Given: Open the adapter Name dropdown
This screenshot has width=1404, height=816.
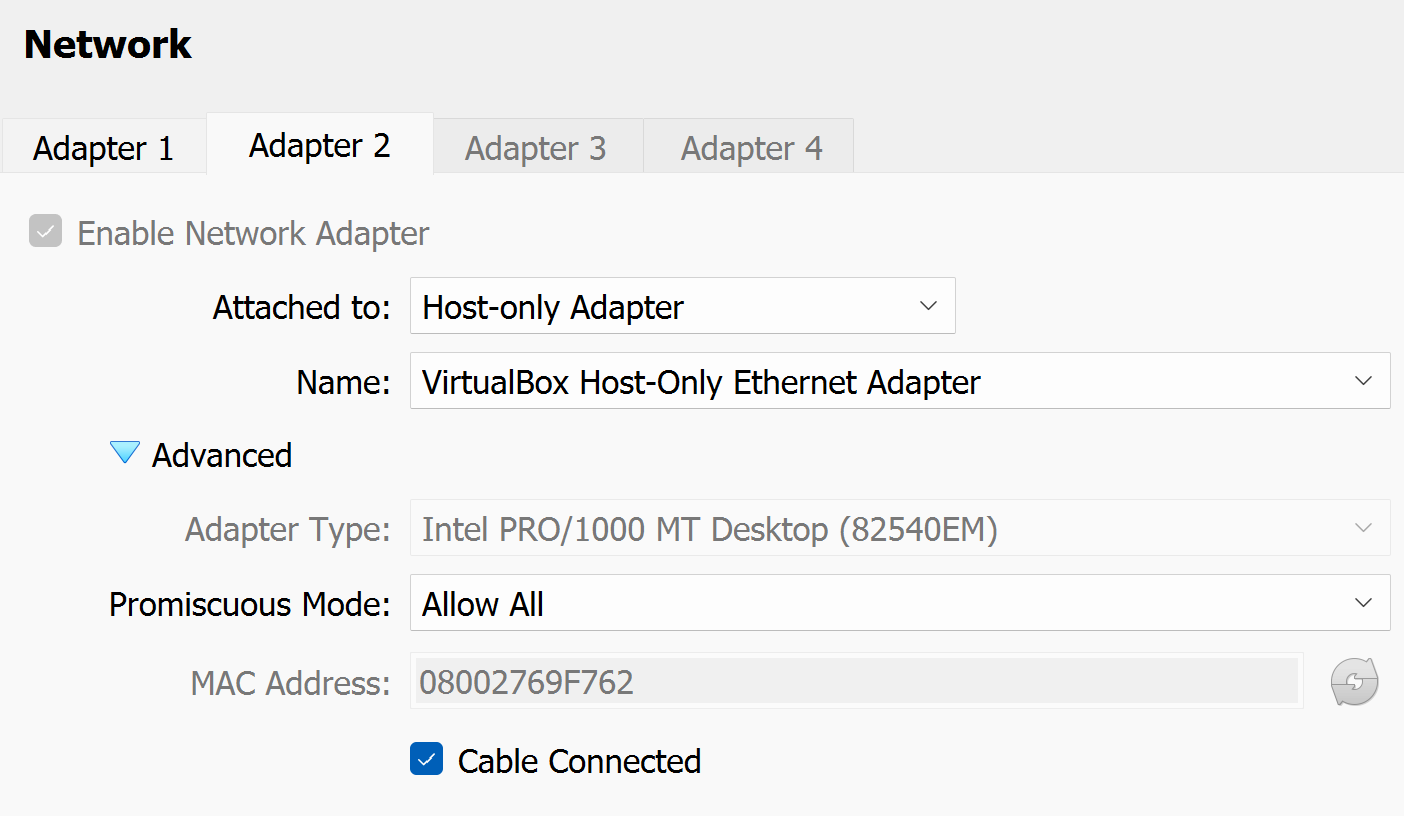Looking at the screenshot, I should coord(899,381).
